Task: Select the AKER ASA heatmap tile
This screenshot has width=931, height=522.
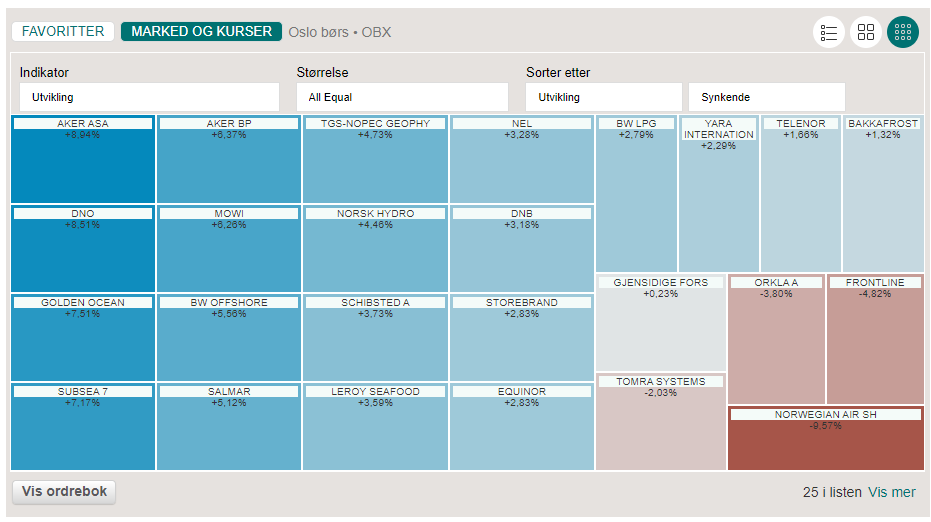Action: point(83,160)
